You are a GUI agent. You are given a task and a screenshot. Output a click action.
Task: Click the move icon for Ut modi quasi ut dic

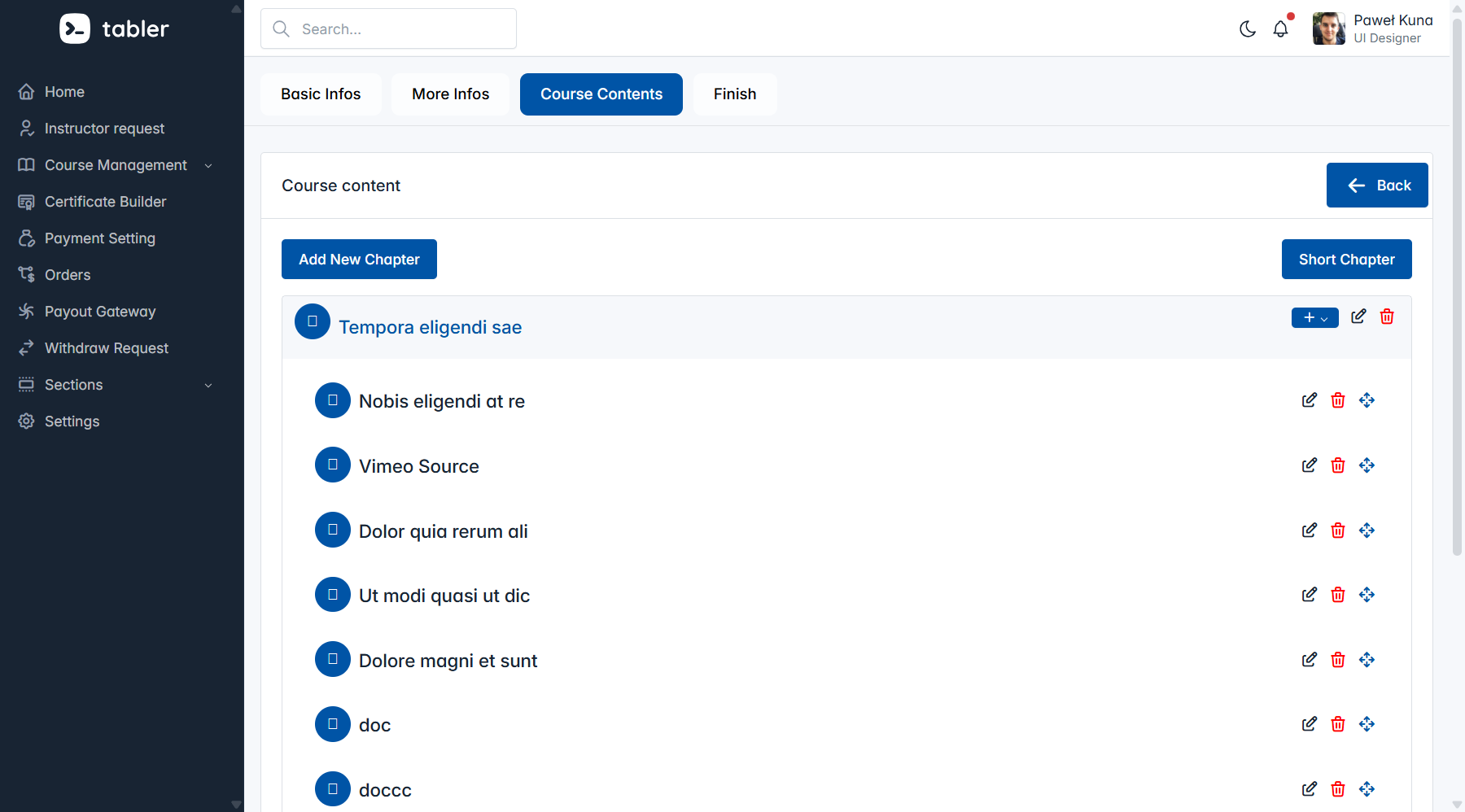(1367, 595)
